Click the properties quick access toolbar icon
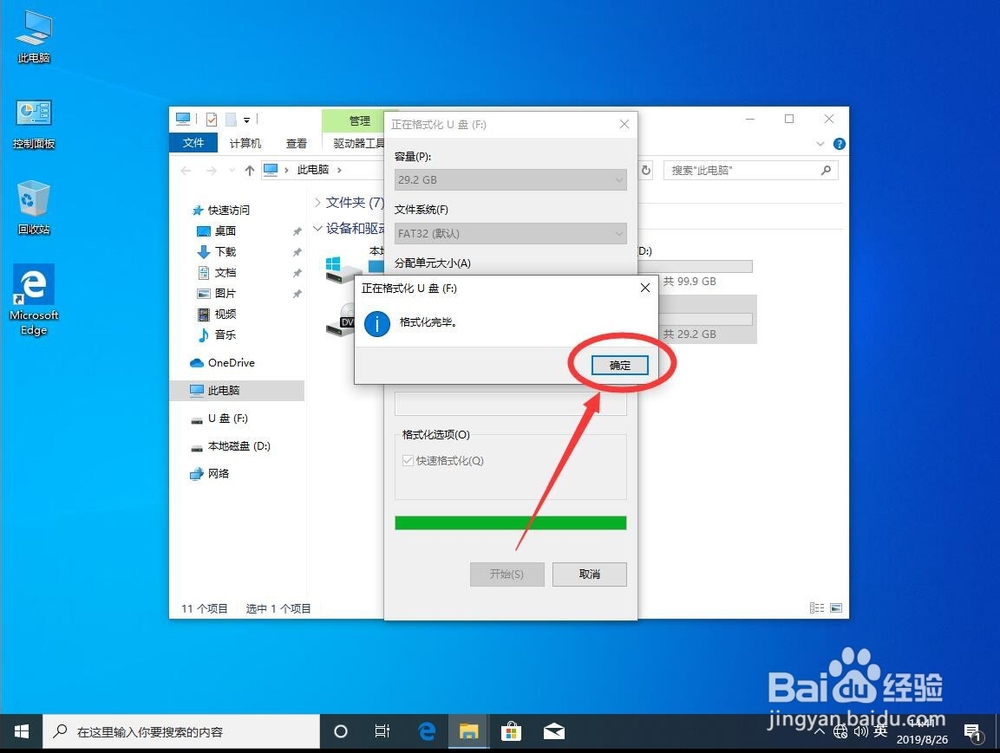 click(x=212, y=119)
